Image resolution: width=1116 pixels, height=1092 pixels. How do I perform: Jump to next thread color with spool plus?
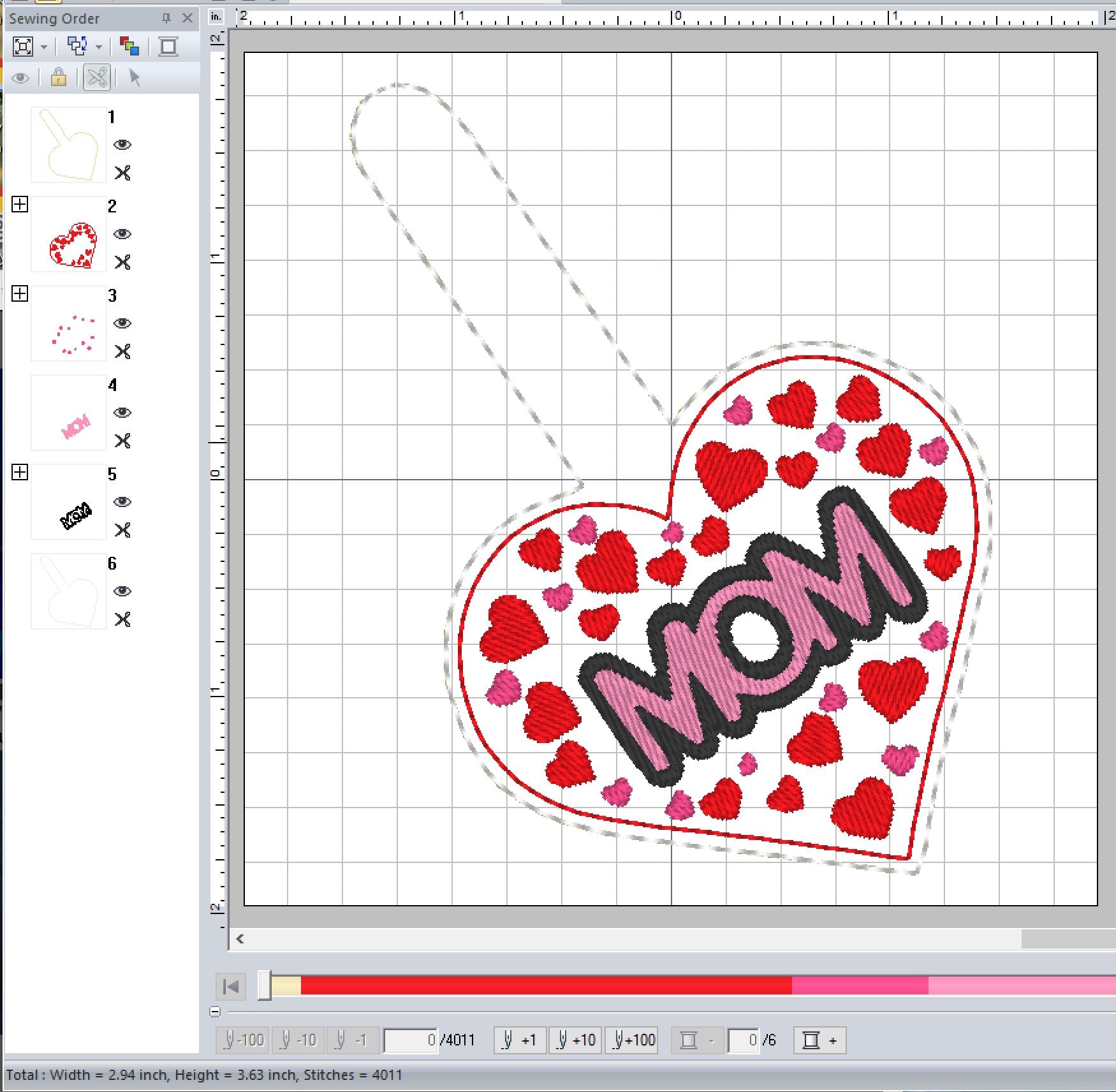819,1040
